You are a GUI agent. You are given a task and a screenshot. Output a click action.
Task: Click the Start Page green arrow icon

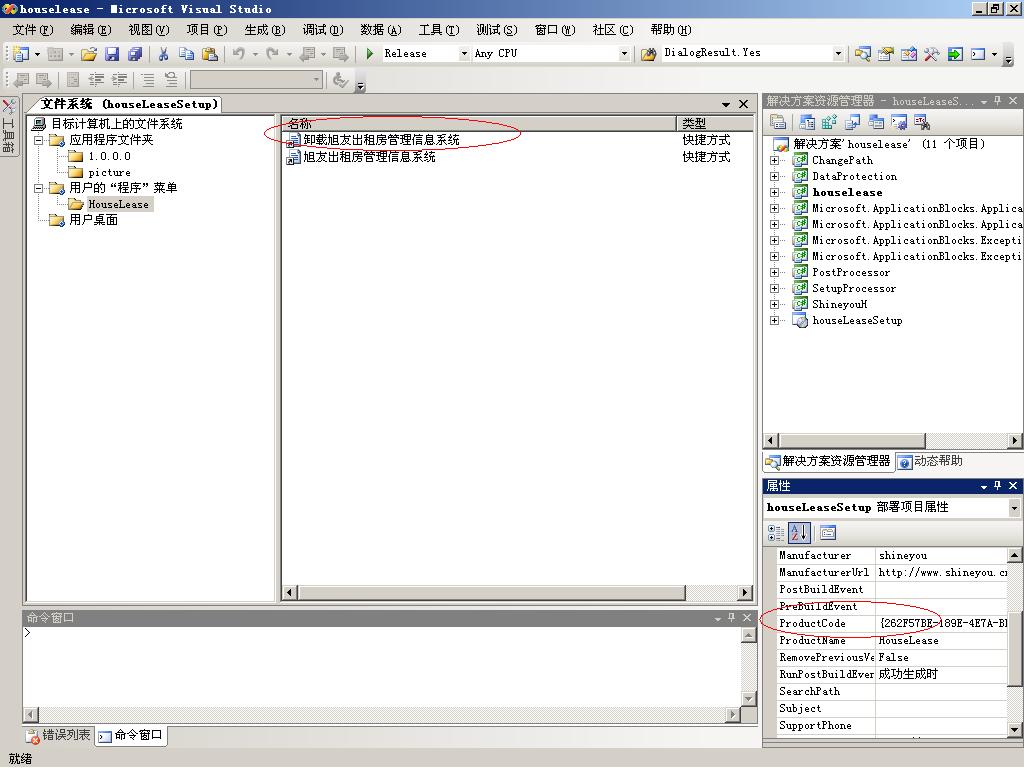pos(955,54)
